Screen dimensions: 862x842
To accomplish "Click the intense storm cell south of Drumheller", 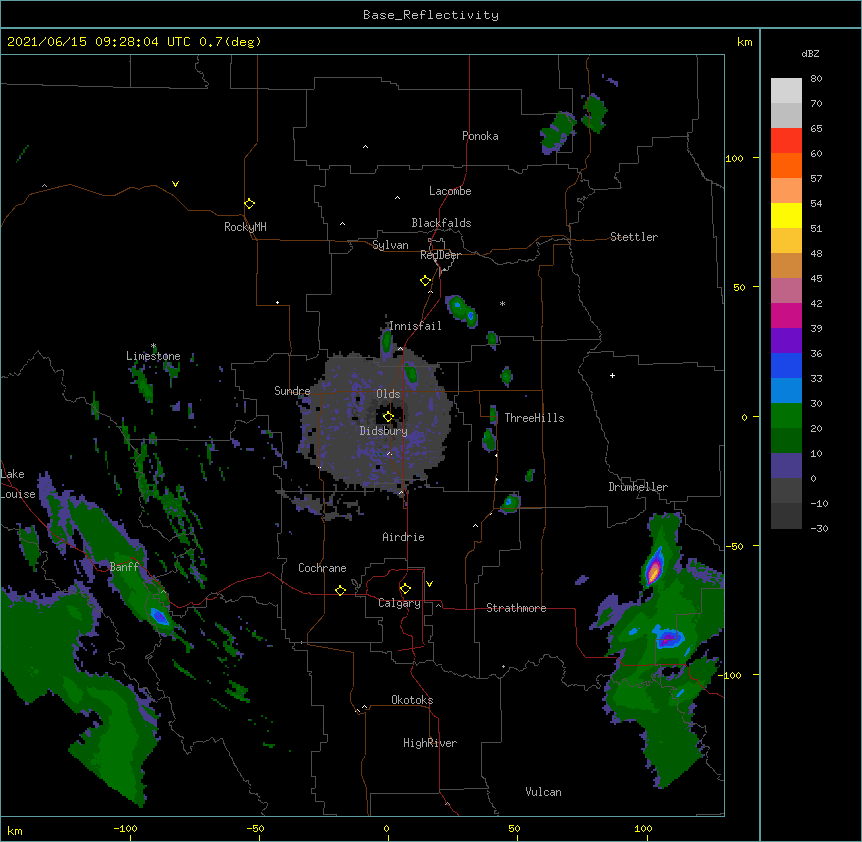I will coord(654,570).
